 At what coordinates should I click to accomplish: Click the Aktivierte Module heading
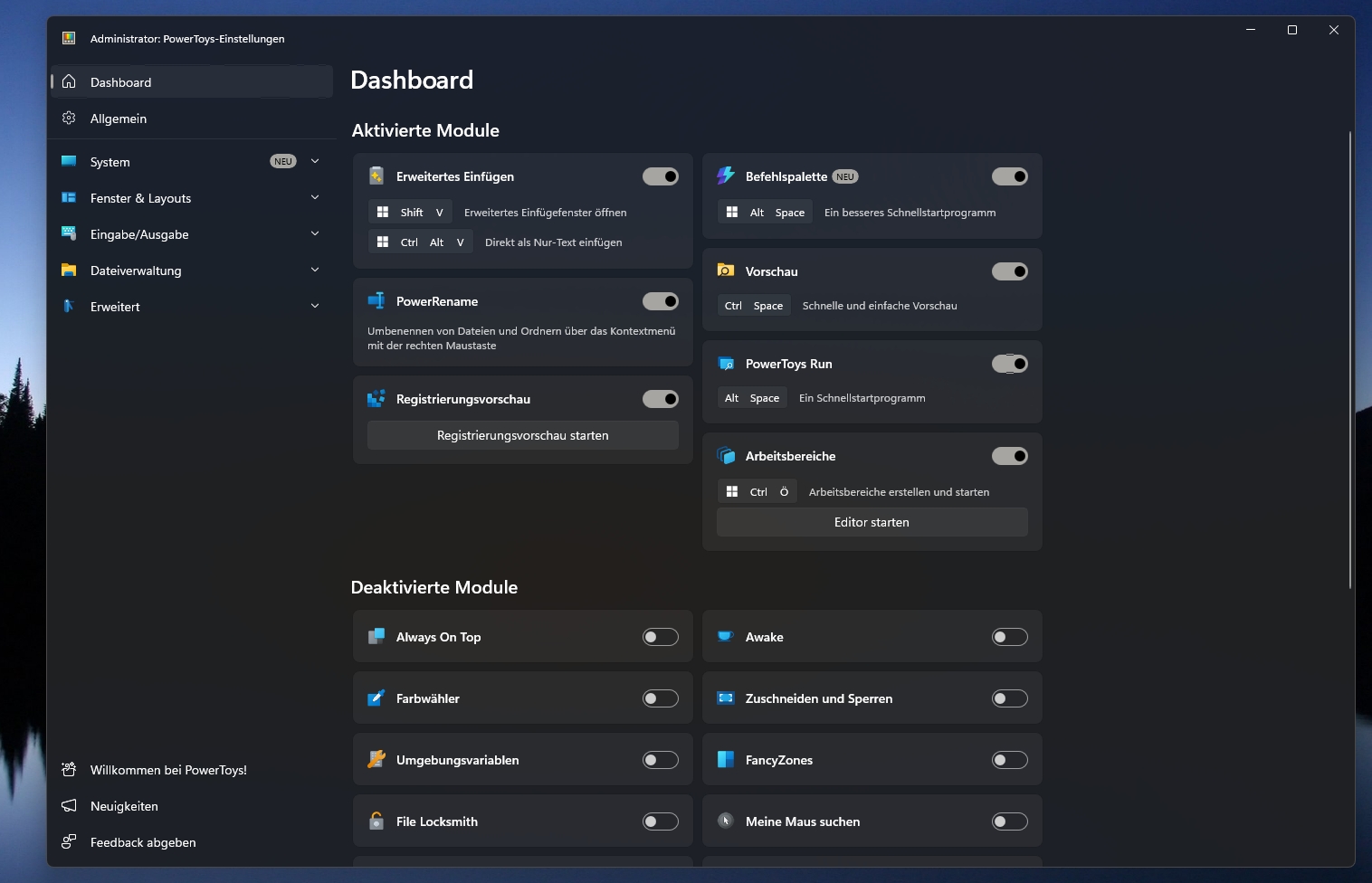point(425,130)
